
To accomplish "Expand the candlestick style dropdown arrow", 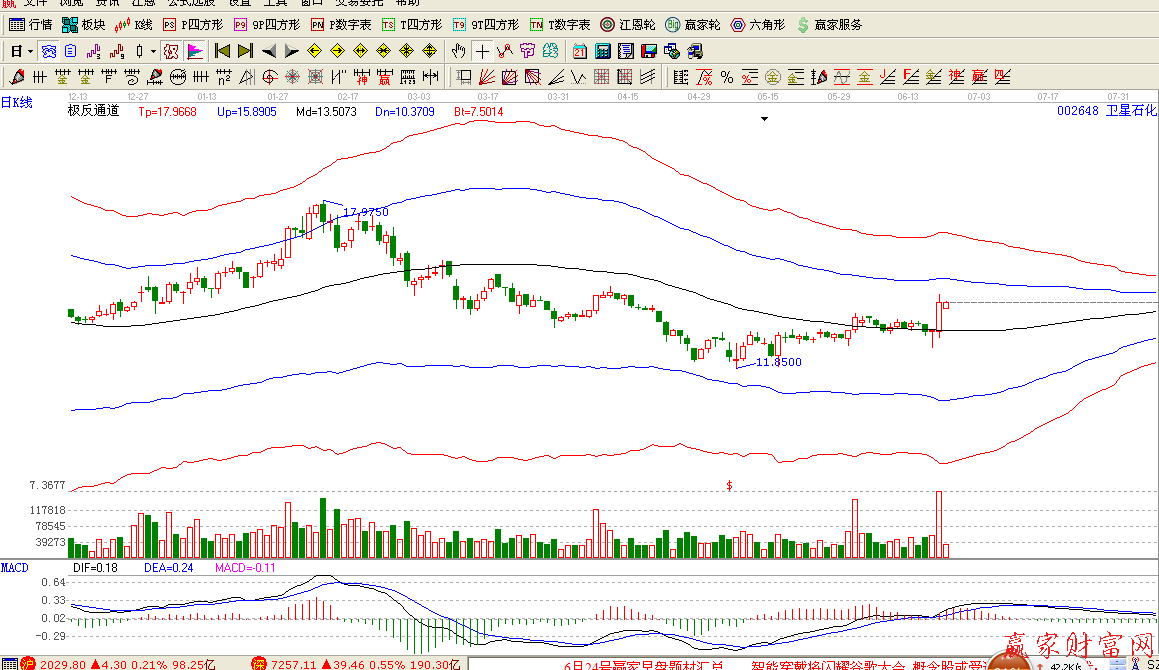I will coord(153,51).
